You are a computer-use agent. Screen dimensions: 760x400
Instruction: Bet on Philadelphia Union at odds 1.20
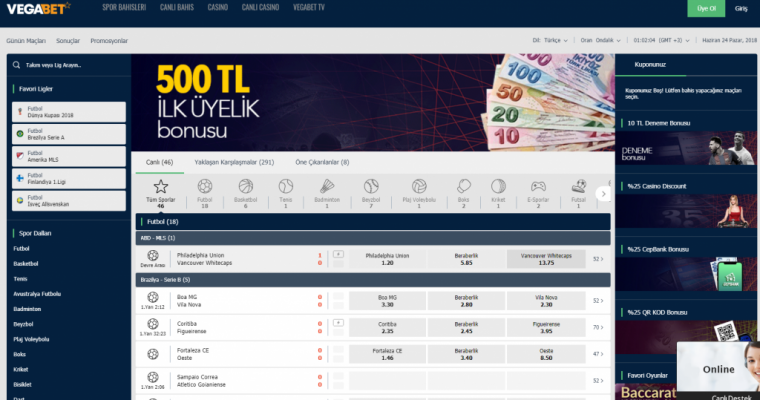click(x=387, y=259)
